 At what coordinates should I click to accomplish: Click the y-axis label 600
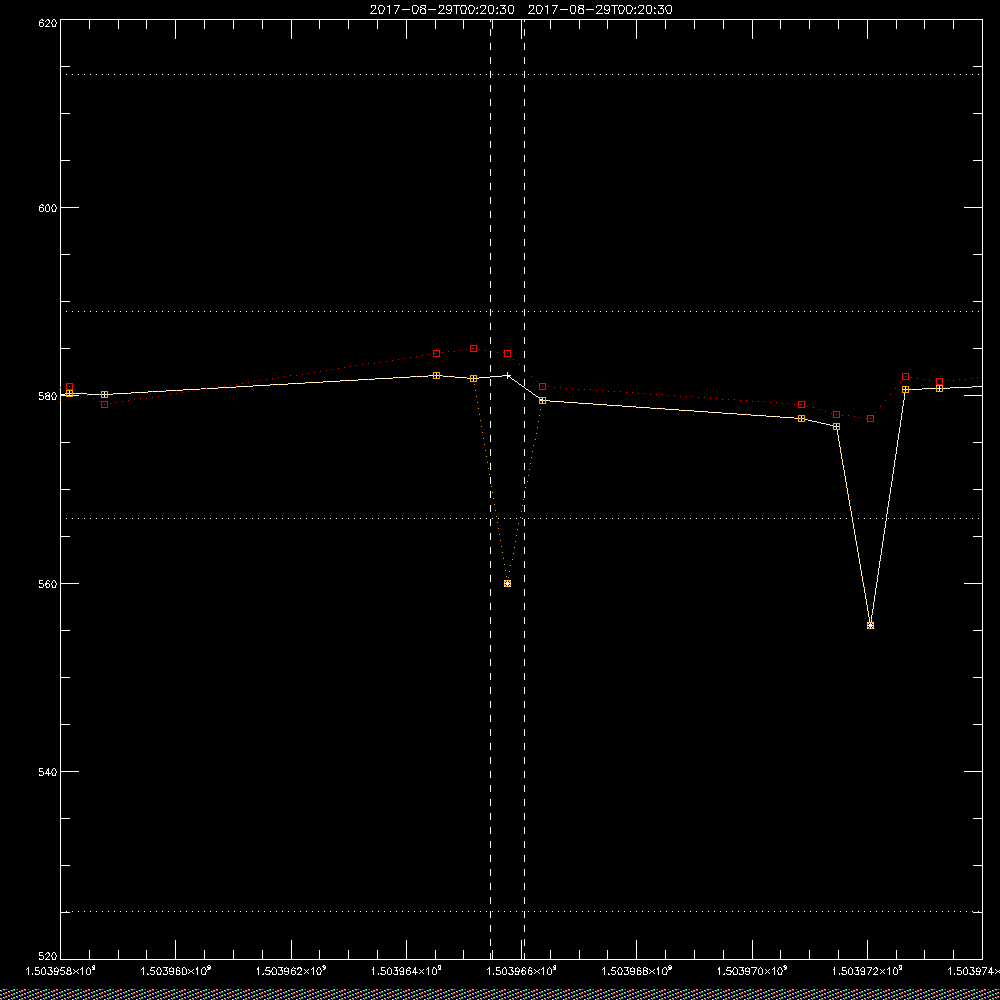tap(48, 208)
